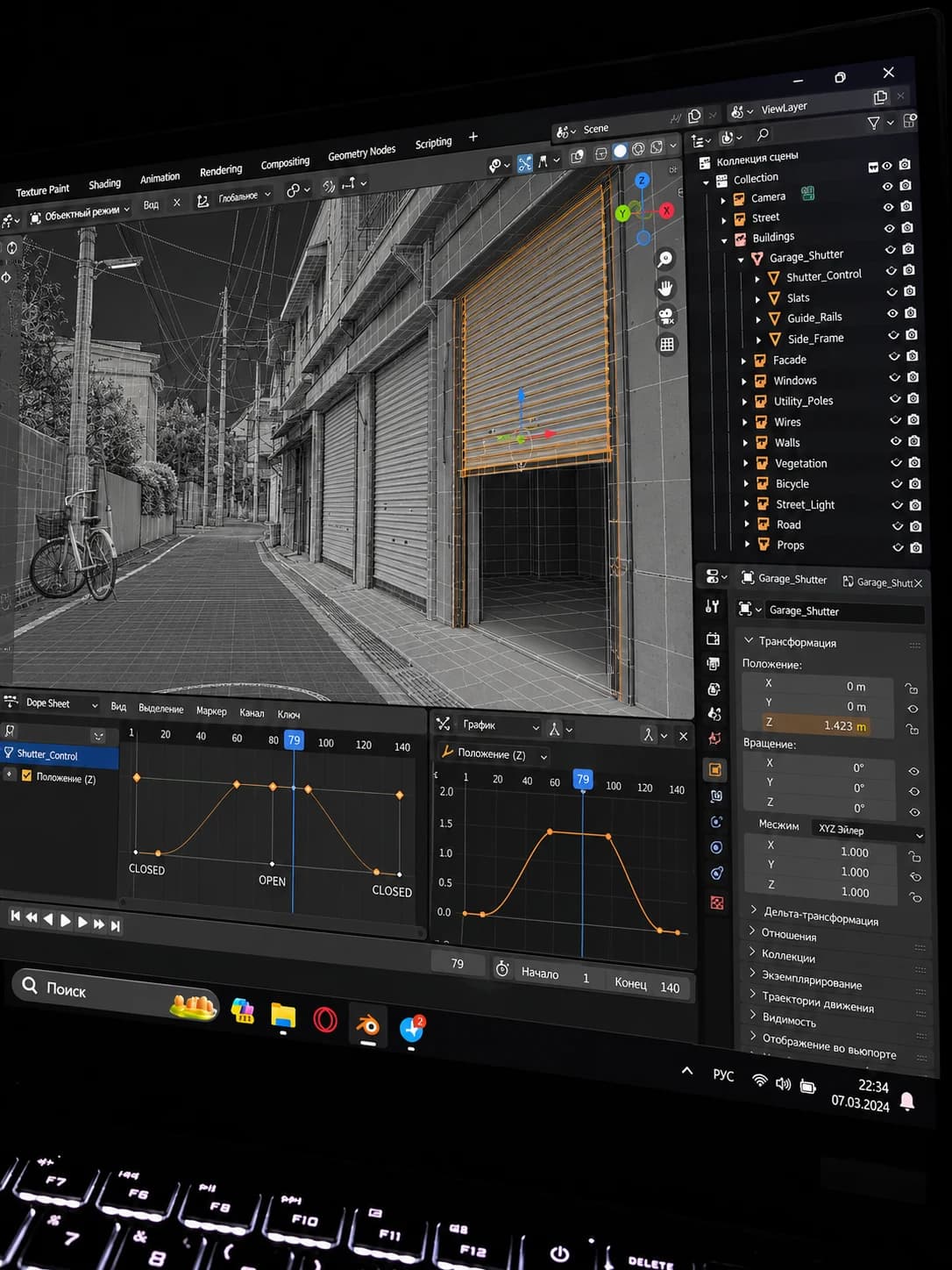
Task: Open the XYZ Эйлер rotation mode dropdown
Action: pos(868,831)
